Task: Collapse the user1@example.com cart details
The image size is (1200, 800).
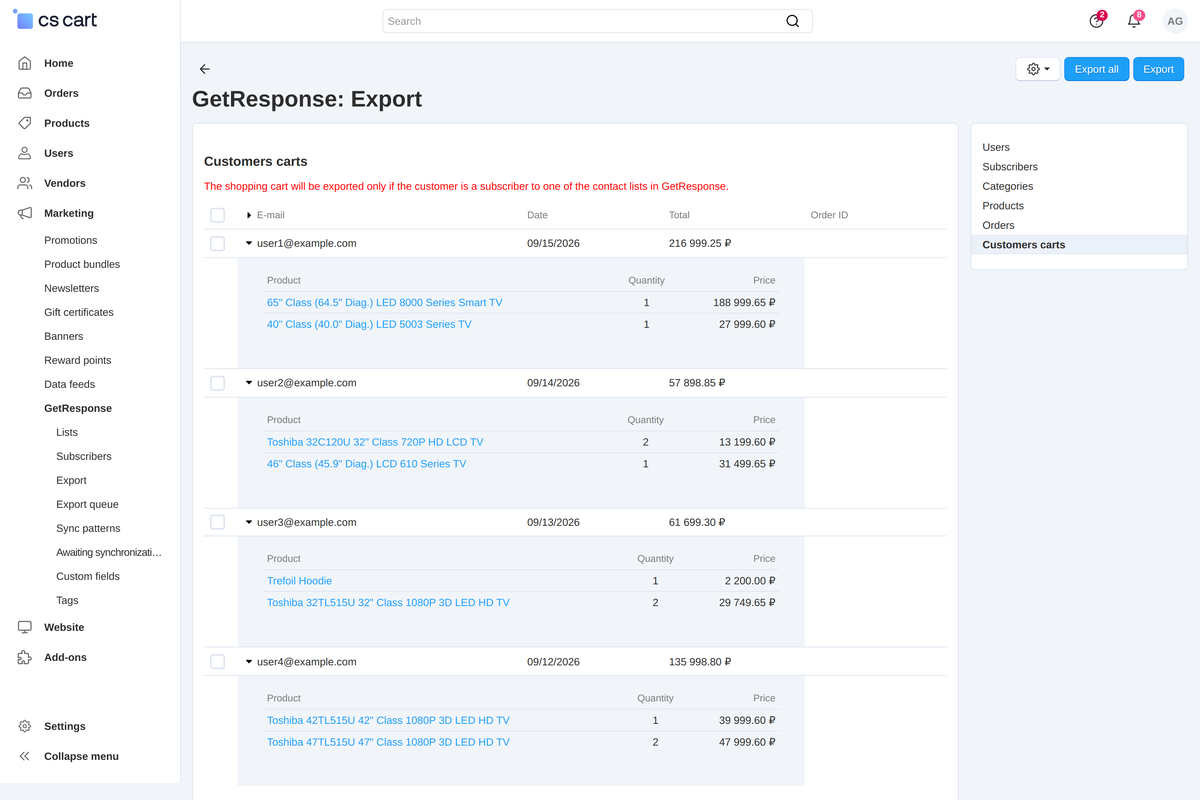Action: point(249,243)
